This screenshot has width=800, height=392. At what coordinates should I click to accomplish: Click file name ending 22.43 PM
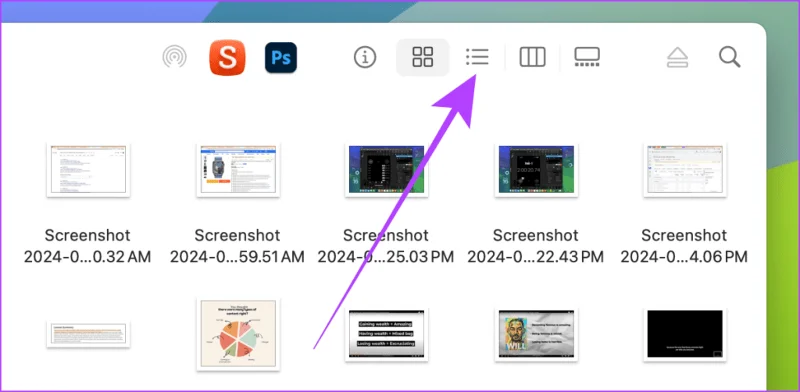(536, 246)
